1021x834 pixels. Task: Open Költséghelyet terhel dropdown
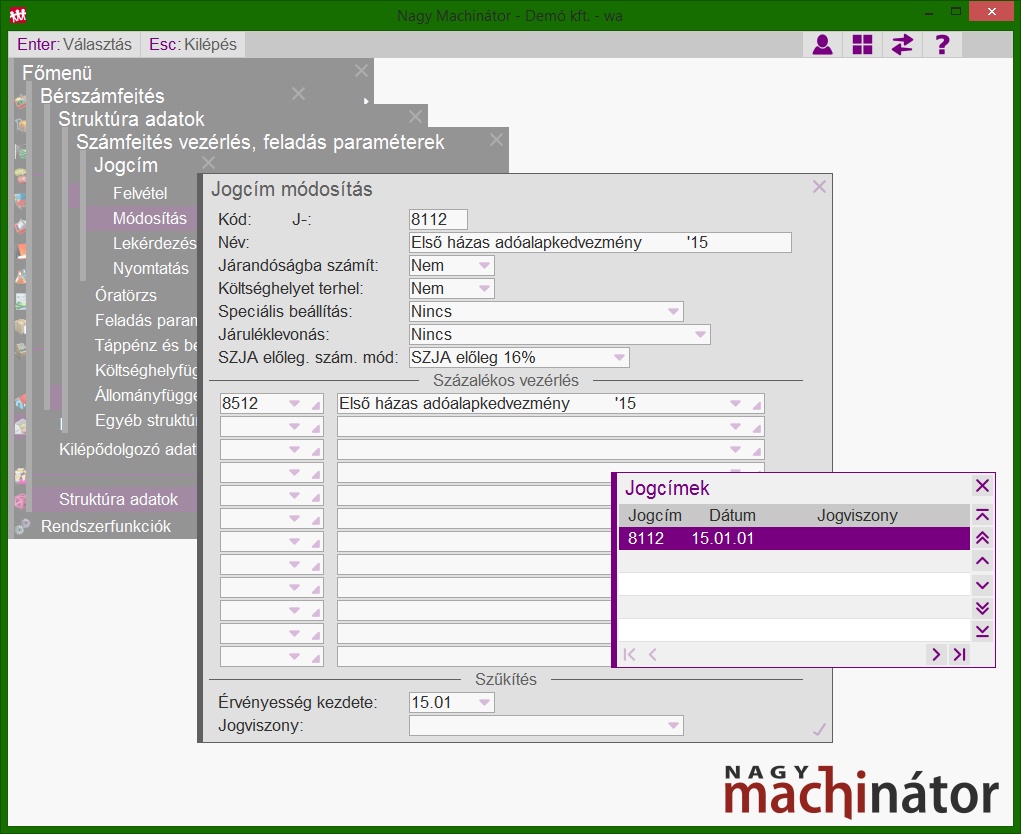[x=484, y=288]
